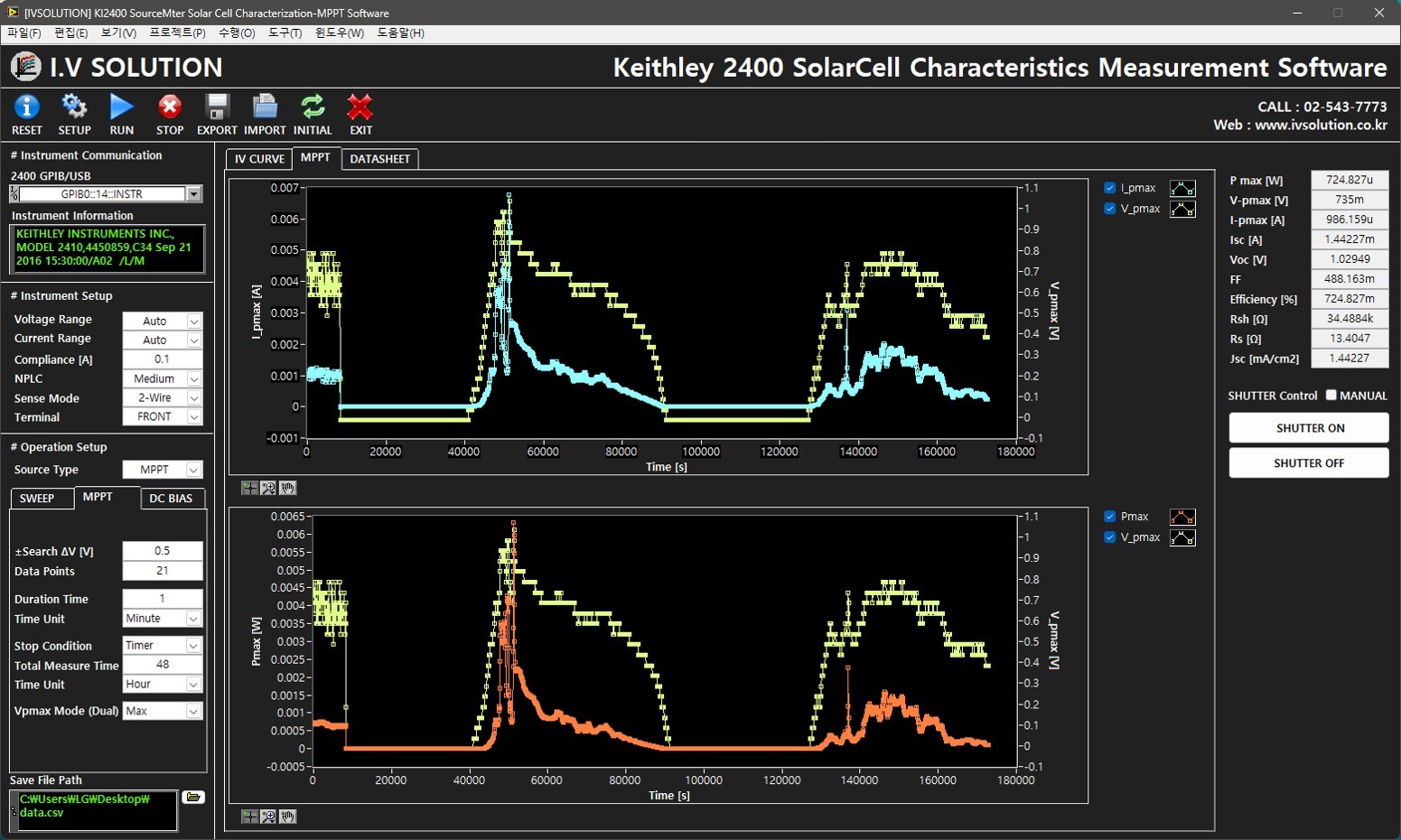The height and width of the screenshot is (840, 1401).
Task: Open the bottom graph V_pmax plot style icon
Action: [x=1182, y=537]
